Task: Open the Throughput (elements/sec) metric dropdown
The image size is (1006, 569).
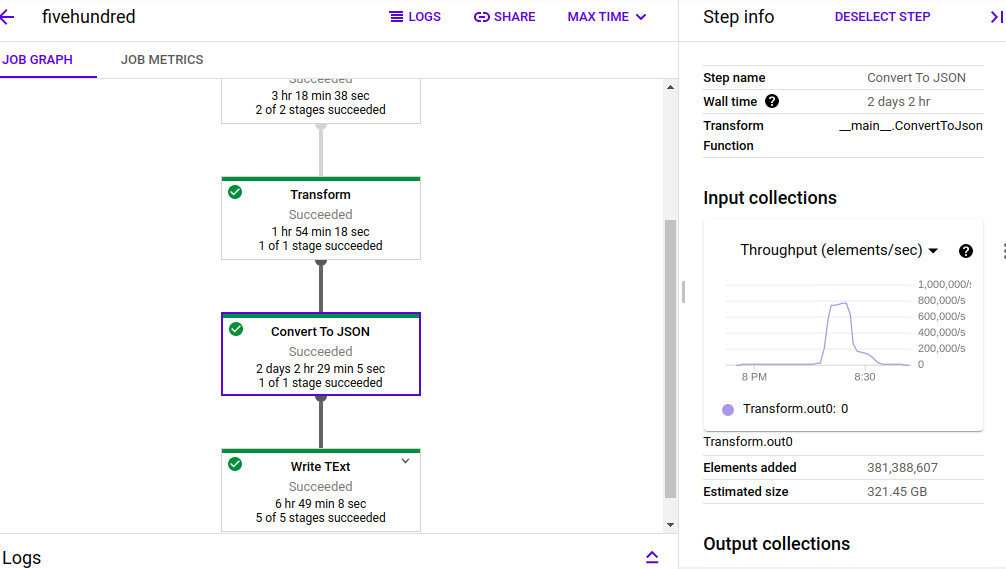Action: pyautogui.click(x=838, y=251)
